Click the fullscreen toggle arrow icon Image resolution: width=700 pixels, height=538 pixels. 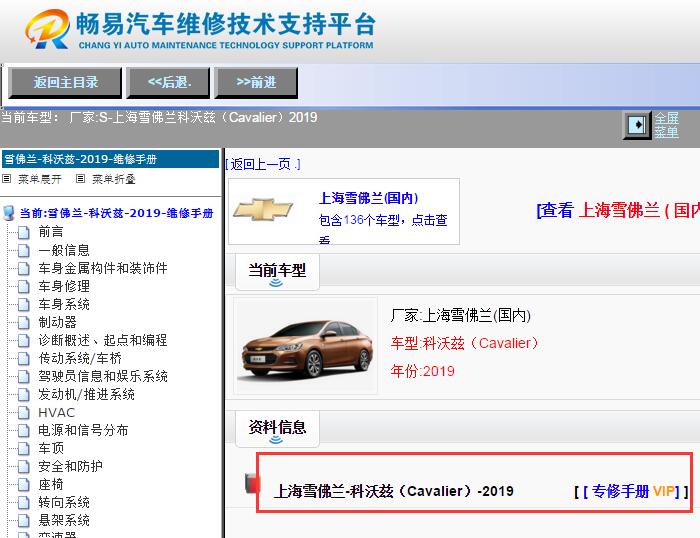pos(637,125)
